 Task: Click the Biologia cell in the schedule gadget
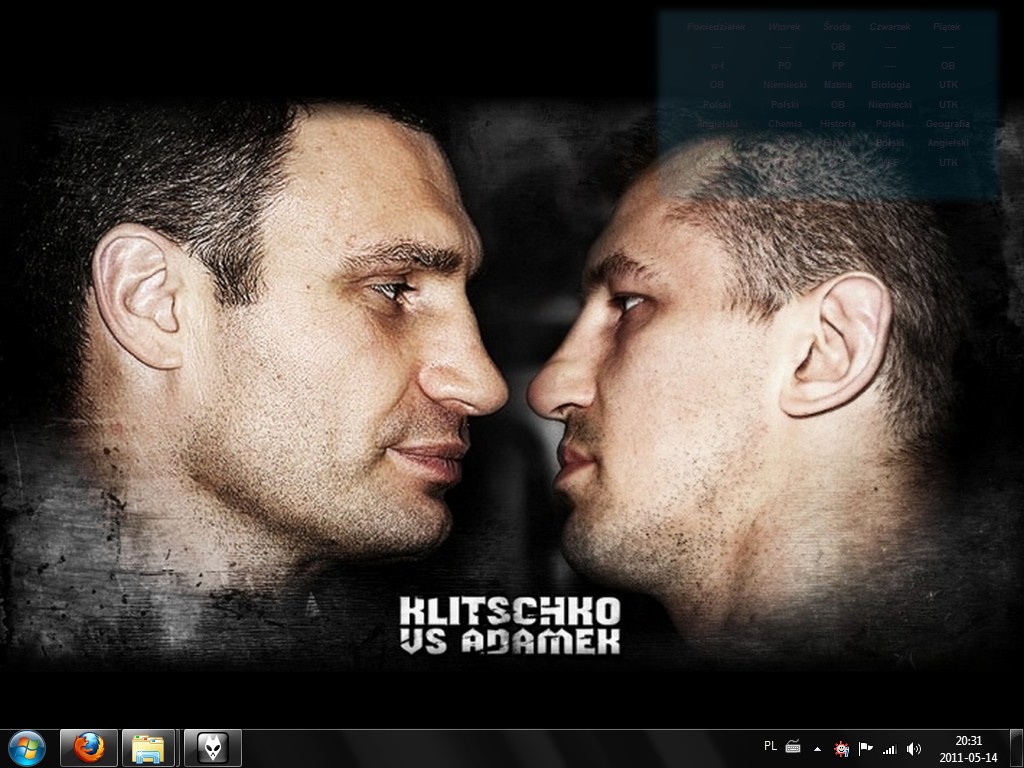890,85
